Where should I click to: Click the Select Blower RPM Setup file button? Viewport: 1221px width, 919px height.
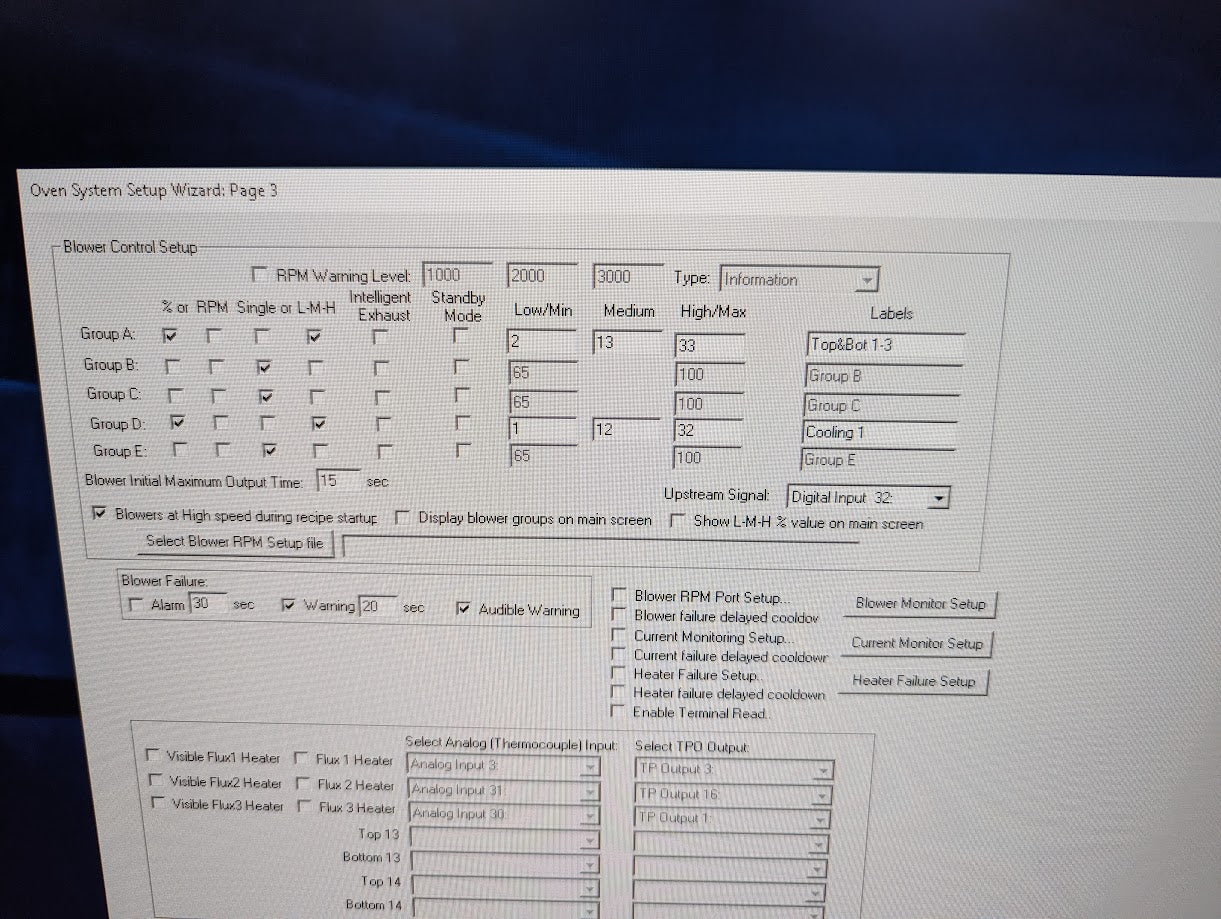tap(235, 542)
